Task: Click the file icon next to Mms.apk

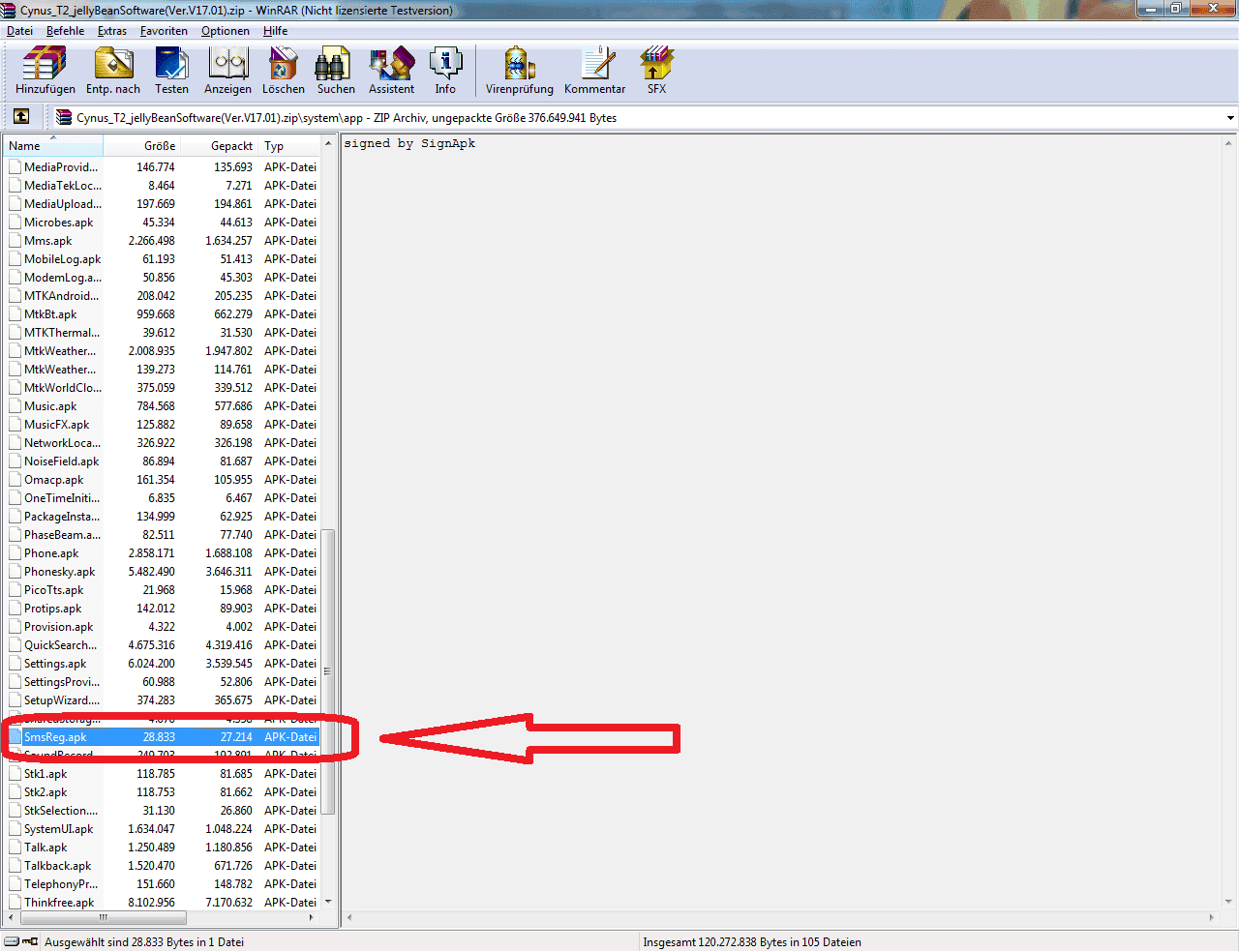Action: click(15, 241)
